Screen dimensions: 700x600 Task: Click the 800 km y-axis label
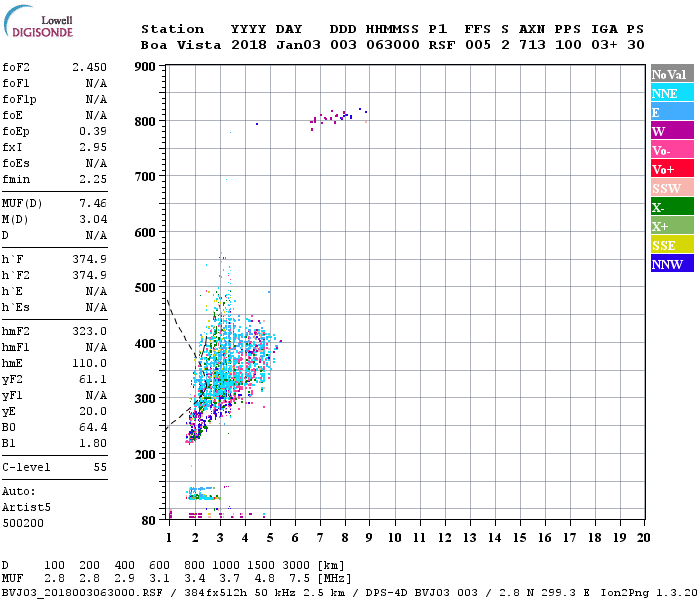[145, 121]
